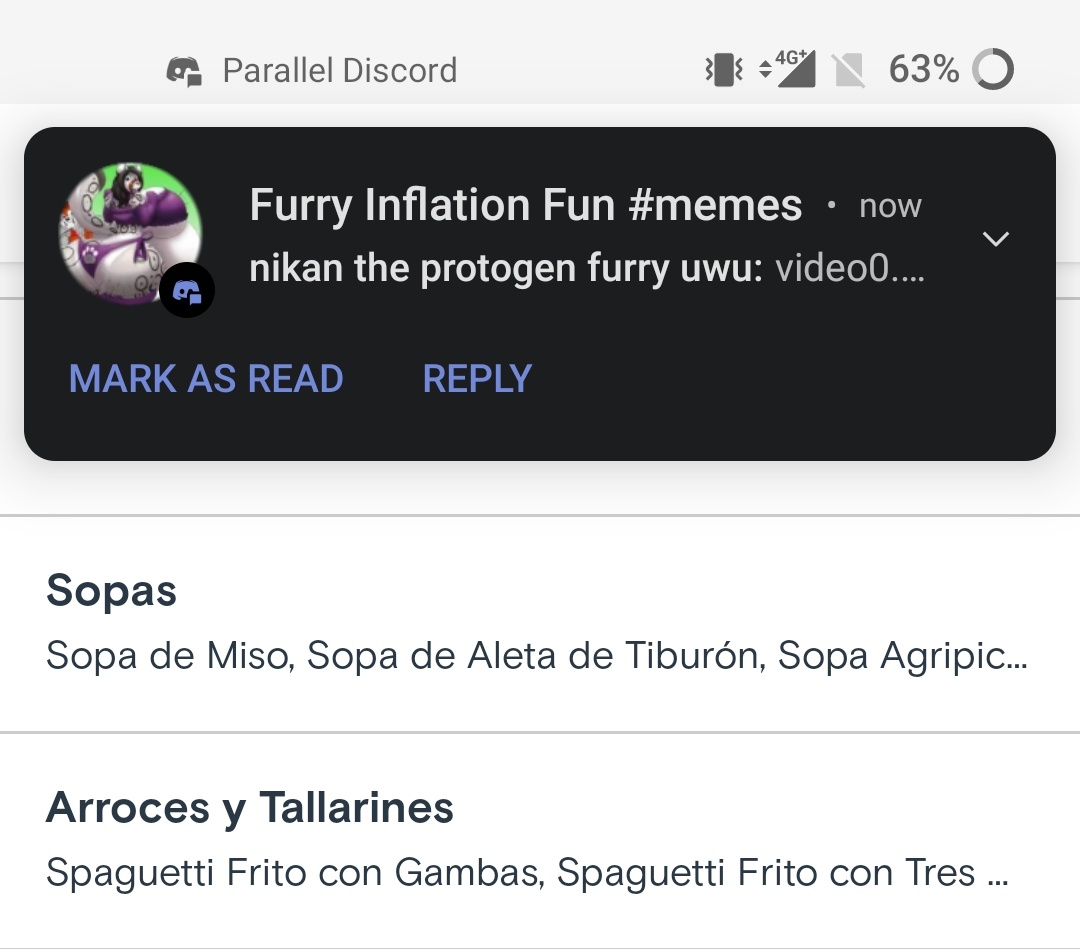Tap the small Discord badge on the avatar
This screenshot has width=1080, height=949.
(x=187, y=290)
